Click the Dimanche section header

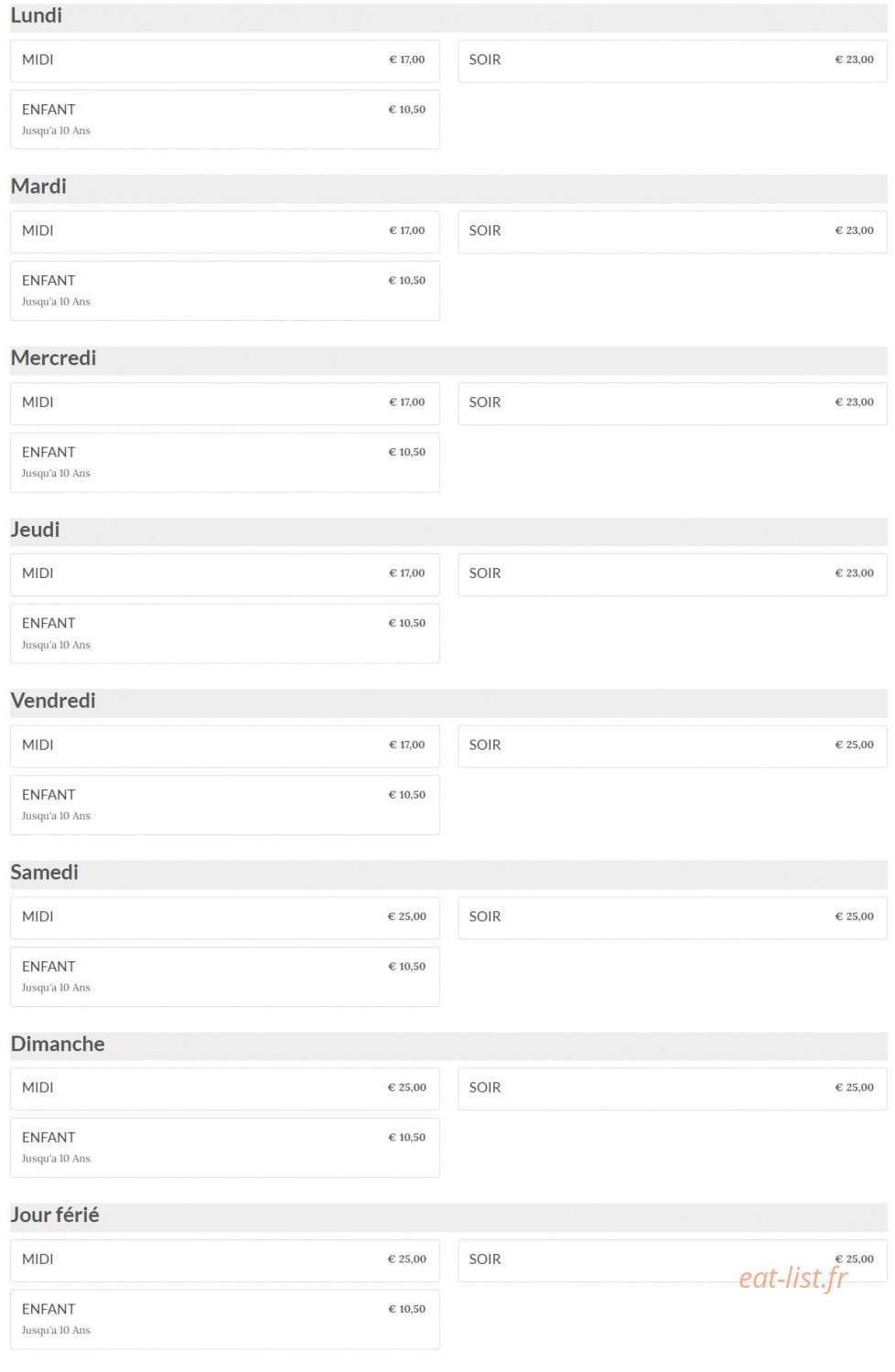pos(448,1045)
